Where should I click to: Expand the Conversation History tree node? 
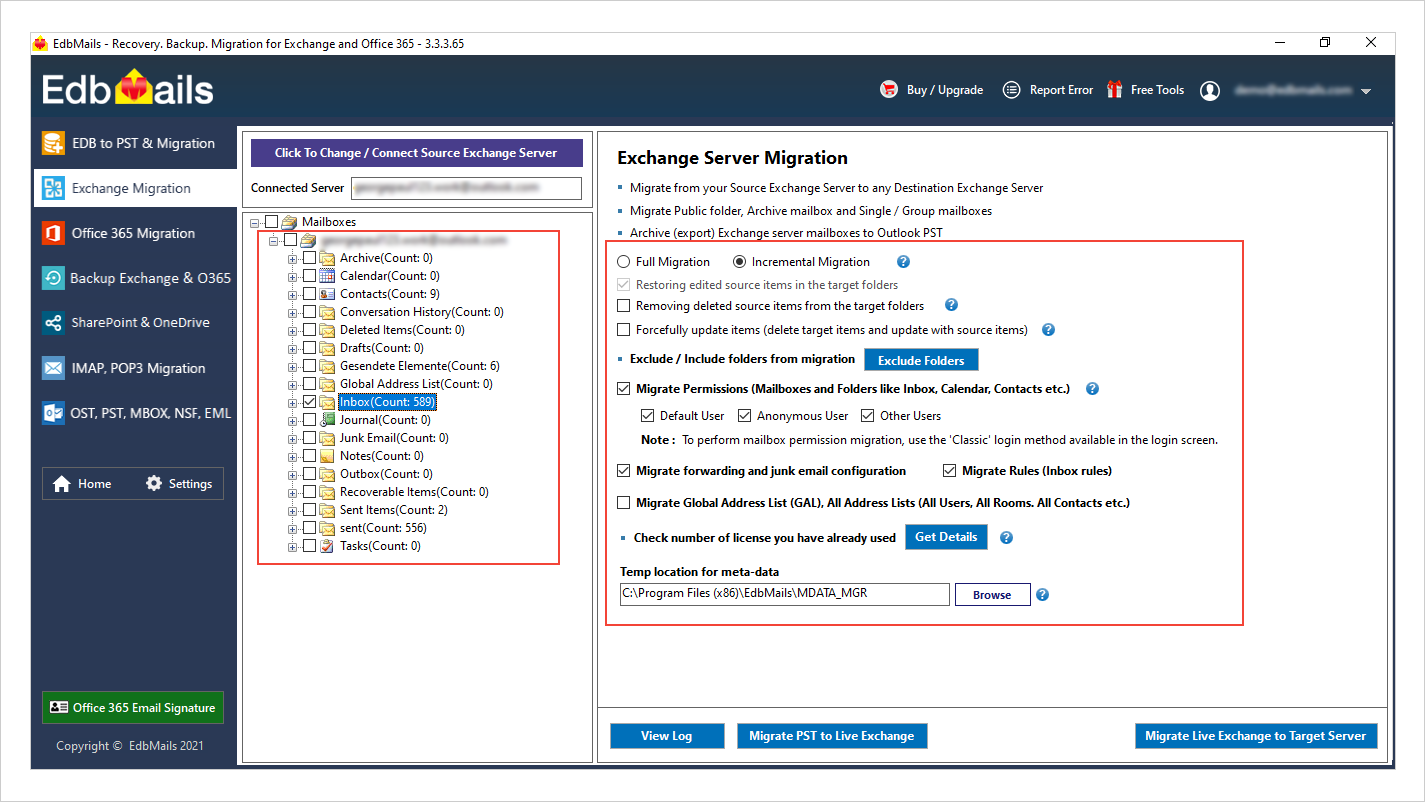point(293,312)
